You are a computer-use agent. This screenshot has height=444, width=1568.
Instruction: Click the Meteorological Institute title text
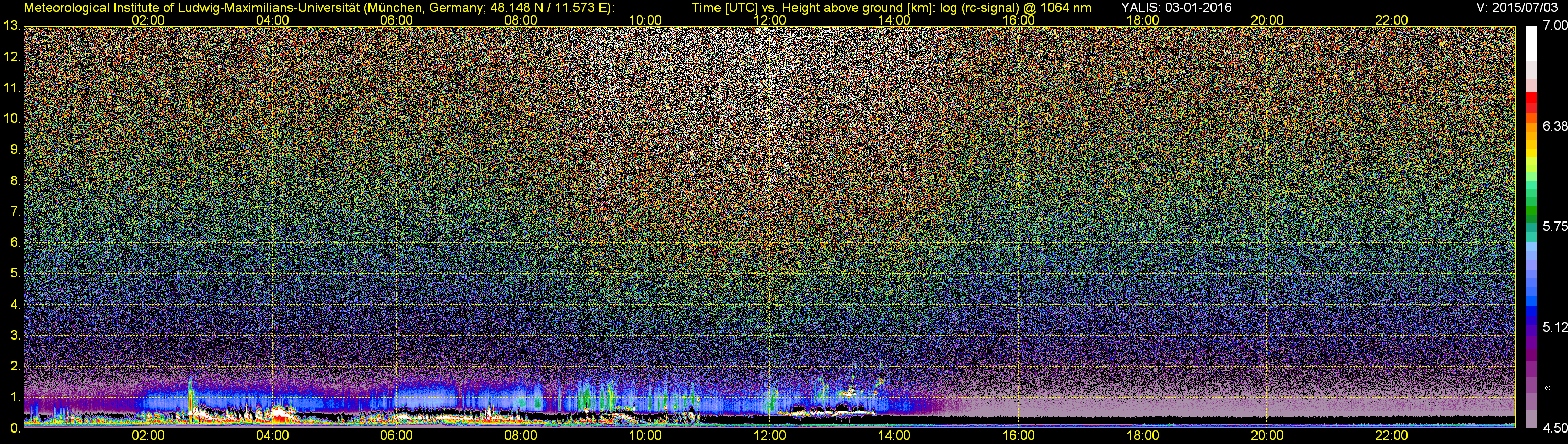(319, 8)
